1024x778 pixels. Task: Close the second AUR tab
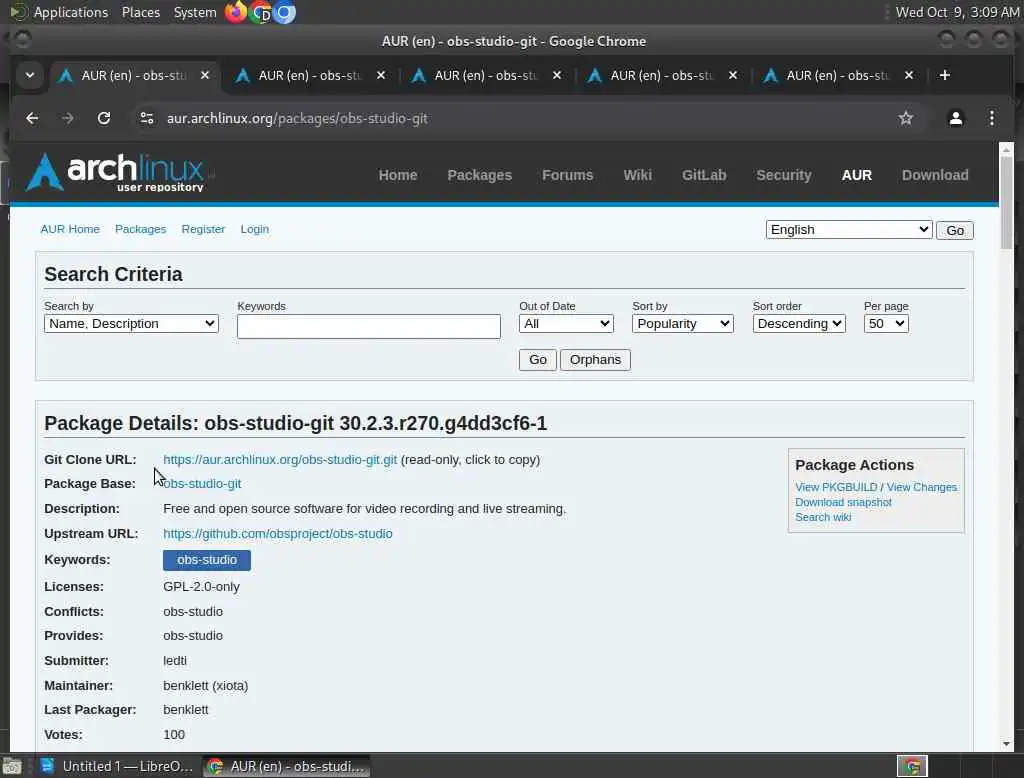click(381, 75)
